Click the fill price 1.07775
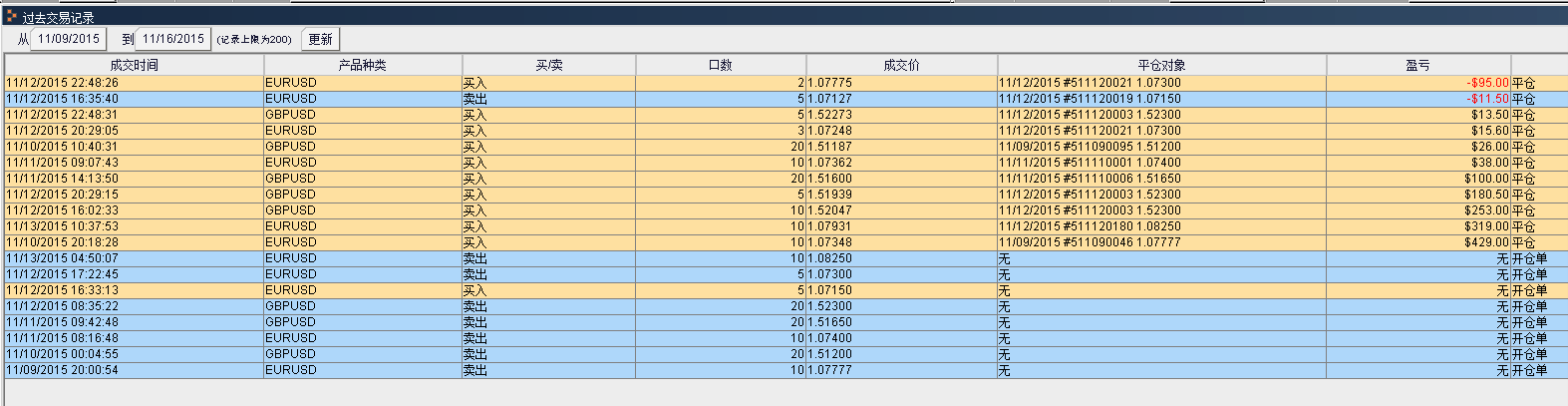 pyautogui.click(x=829, y=83)
